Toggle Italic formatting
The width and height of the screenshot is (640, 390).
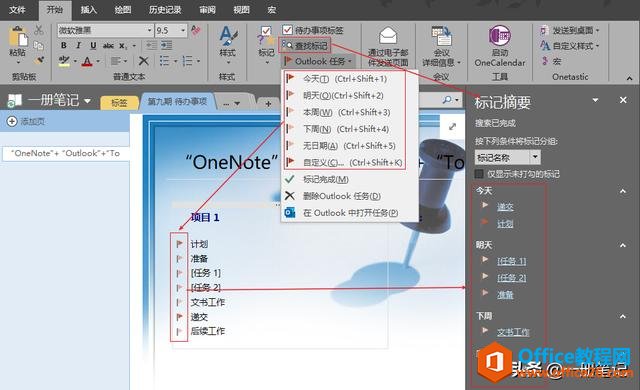(x=78, y=46)
